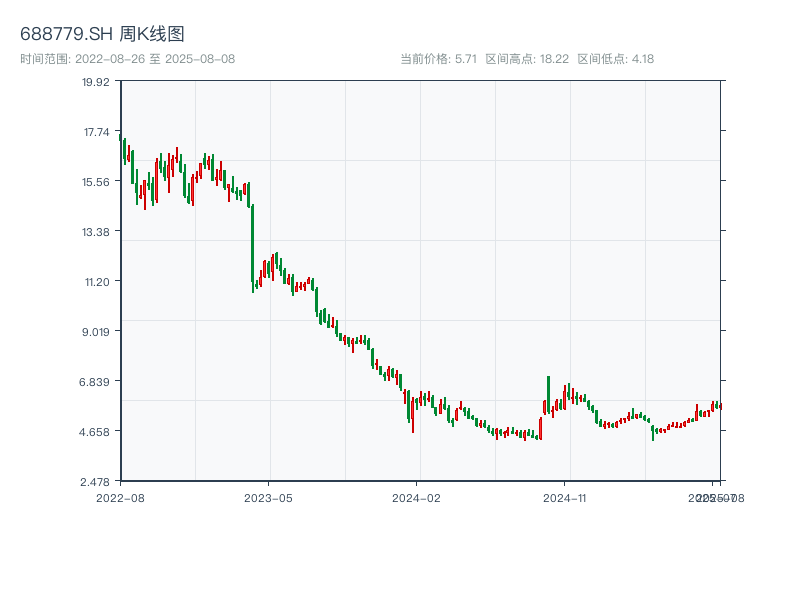Screen dimensions: 800x600
Task: Select the 2023-05 x-axis date label
Action: click(x=268, y=497)
